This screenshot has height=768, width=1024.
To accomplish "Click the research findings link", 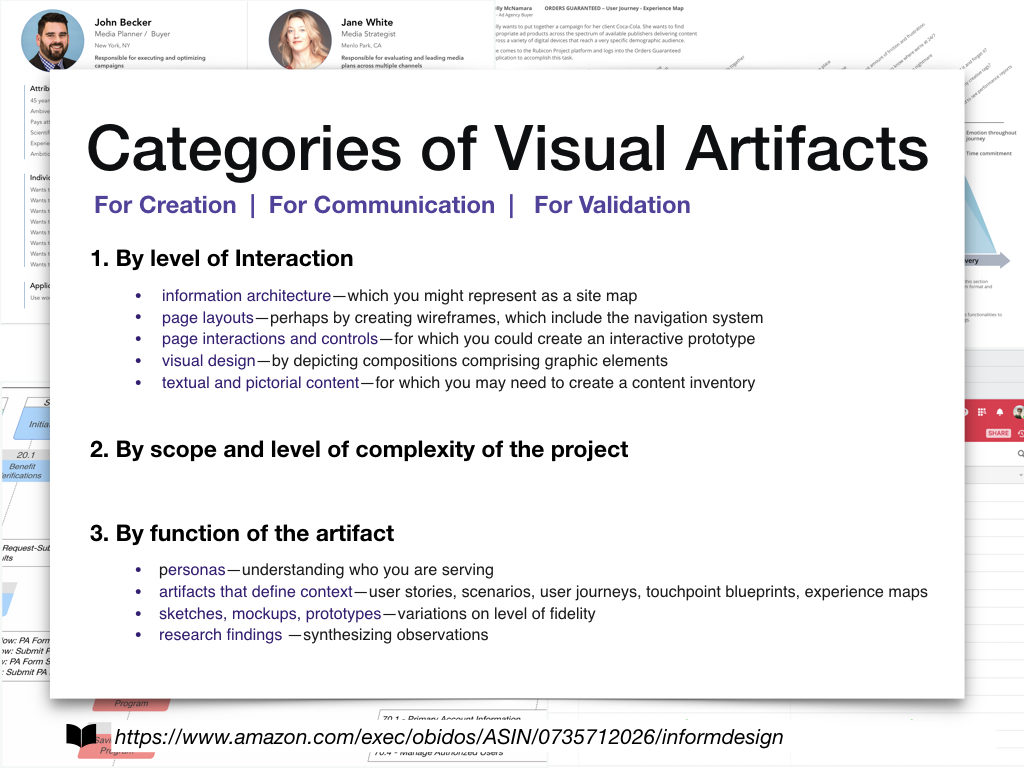I will [220, 635].
